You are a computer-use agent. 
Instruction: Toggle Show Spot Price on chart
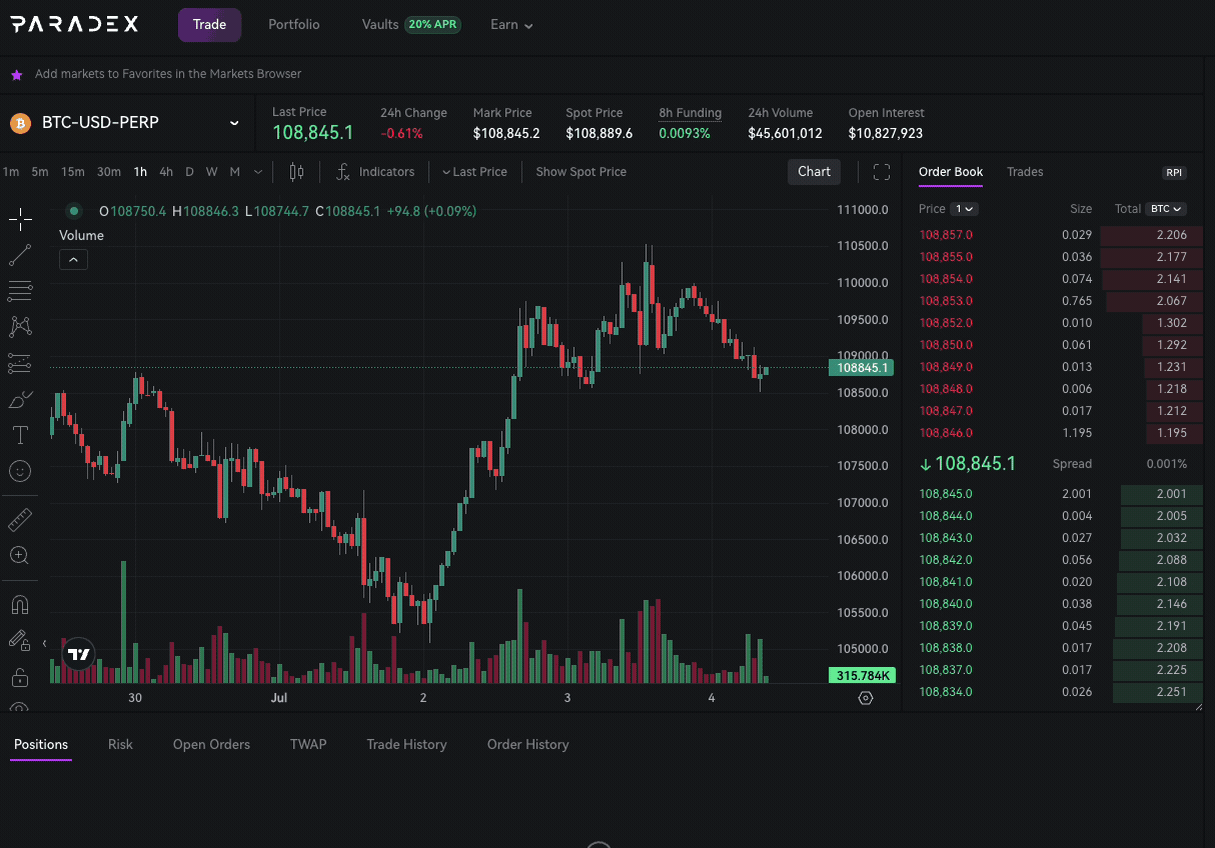click(581, 172)
